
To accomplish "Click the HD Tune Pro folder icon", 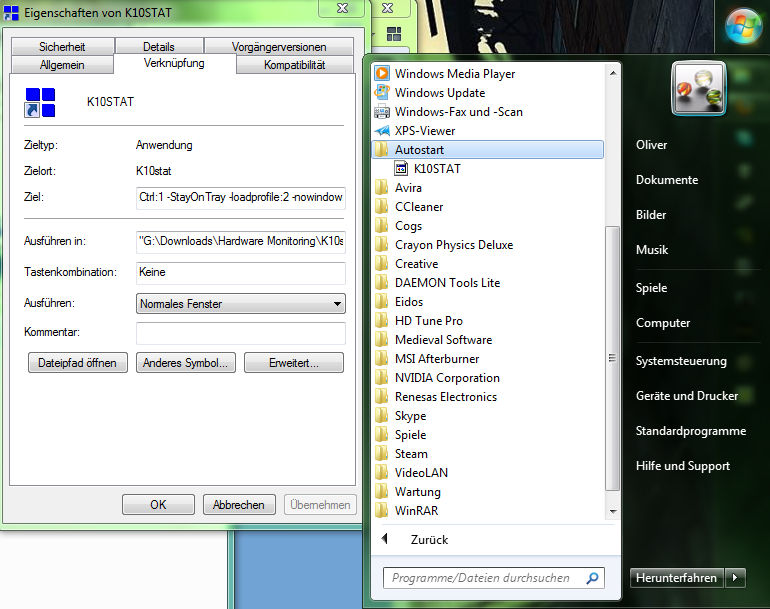I will pyautogui.click(x=381, y=321).
